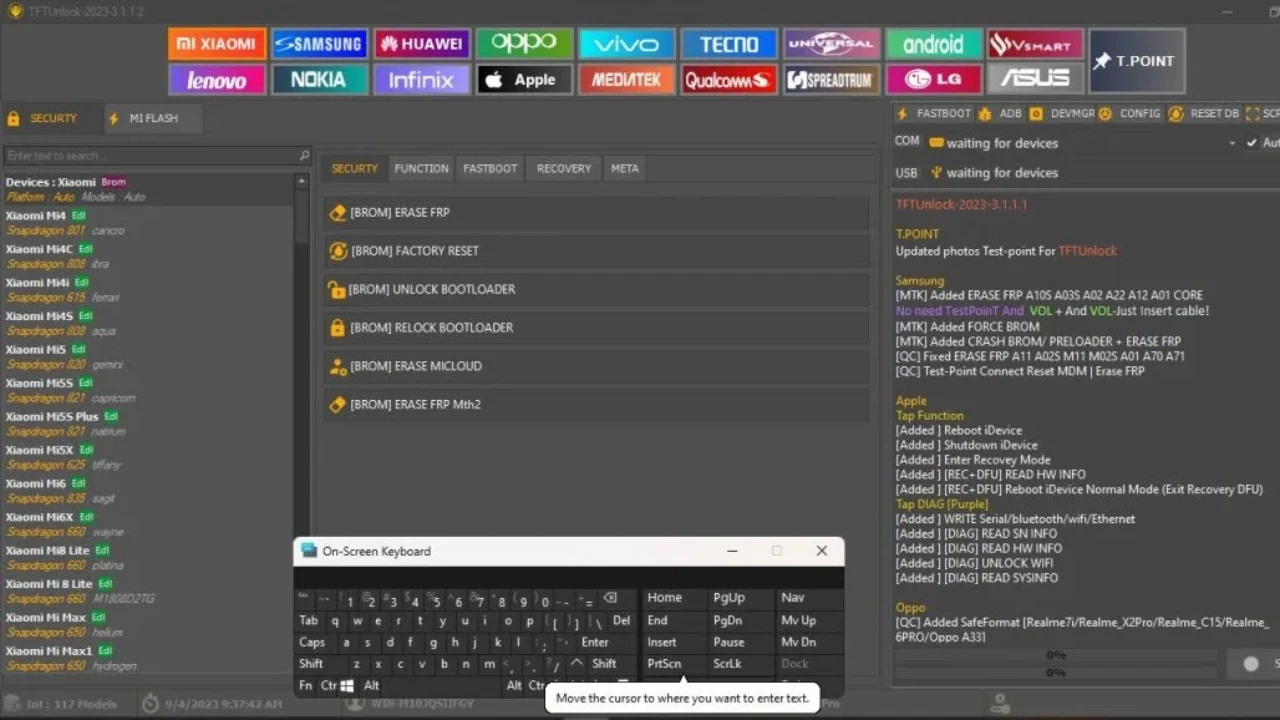This screenshot has height=720, width=1280.
Task: Select the Tecno brand logo
Action: (x=729, y=44)
